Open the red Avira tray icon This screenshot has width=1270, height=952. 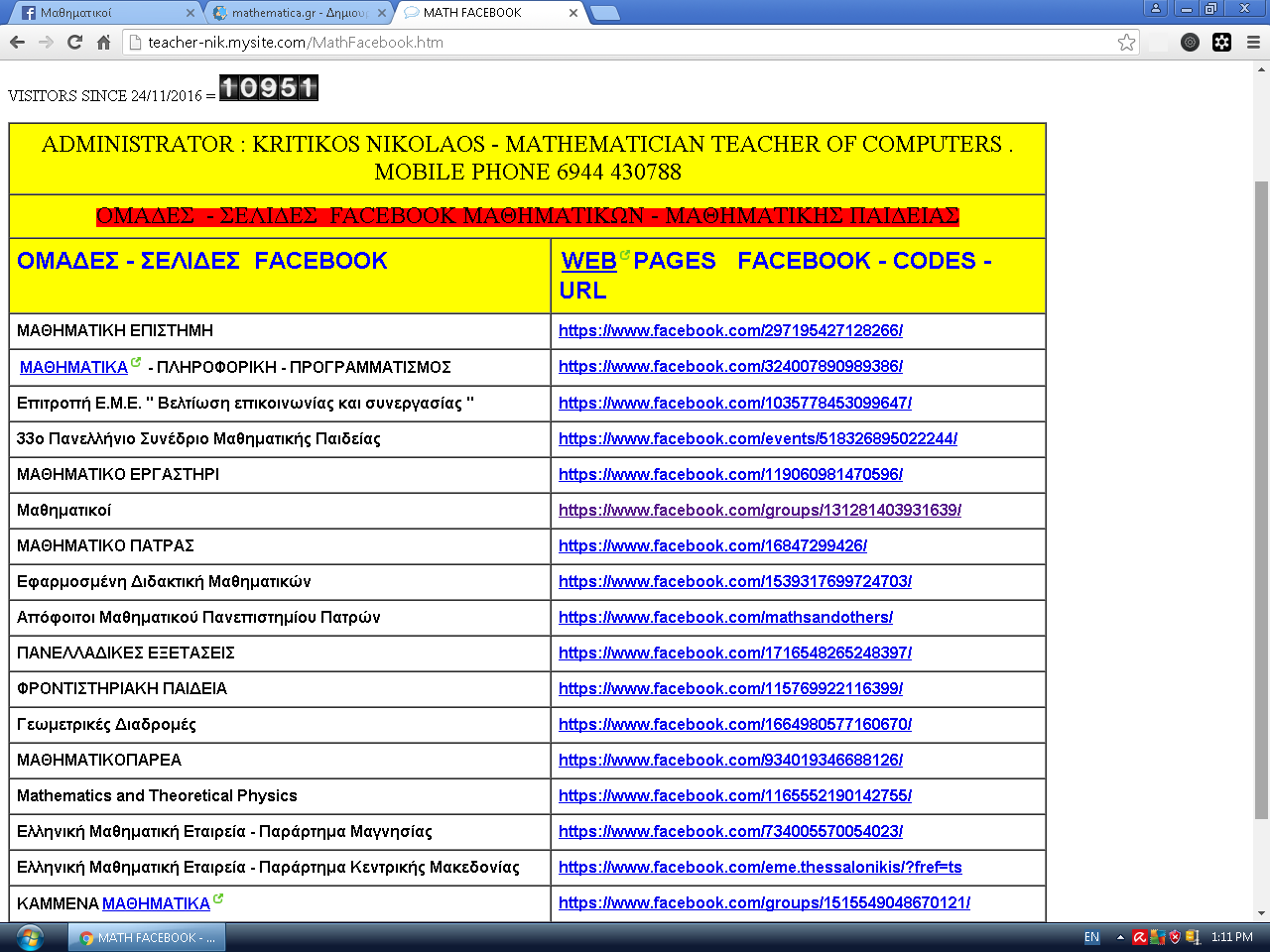click(x=1140, y=937)
